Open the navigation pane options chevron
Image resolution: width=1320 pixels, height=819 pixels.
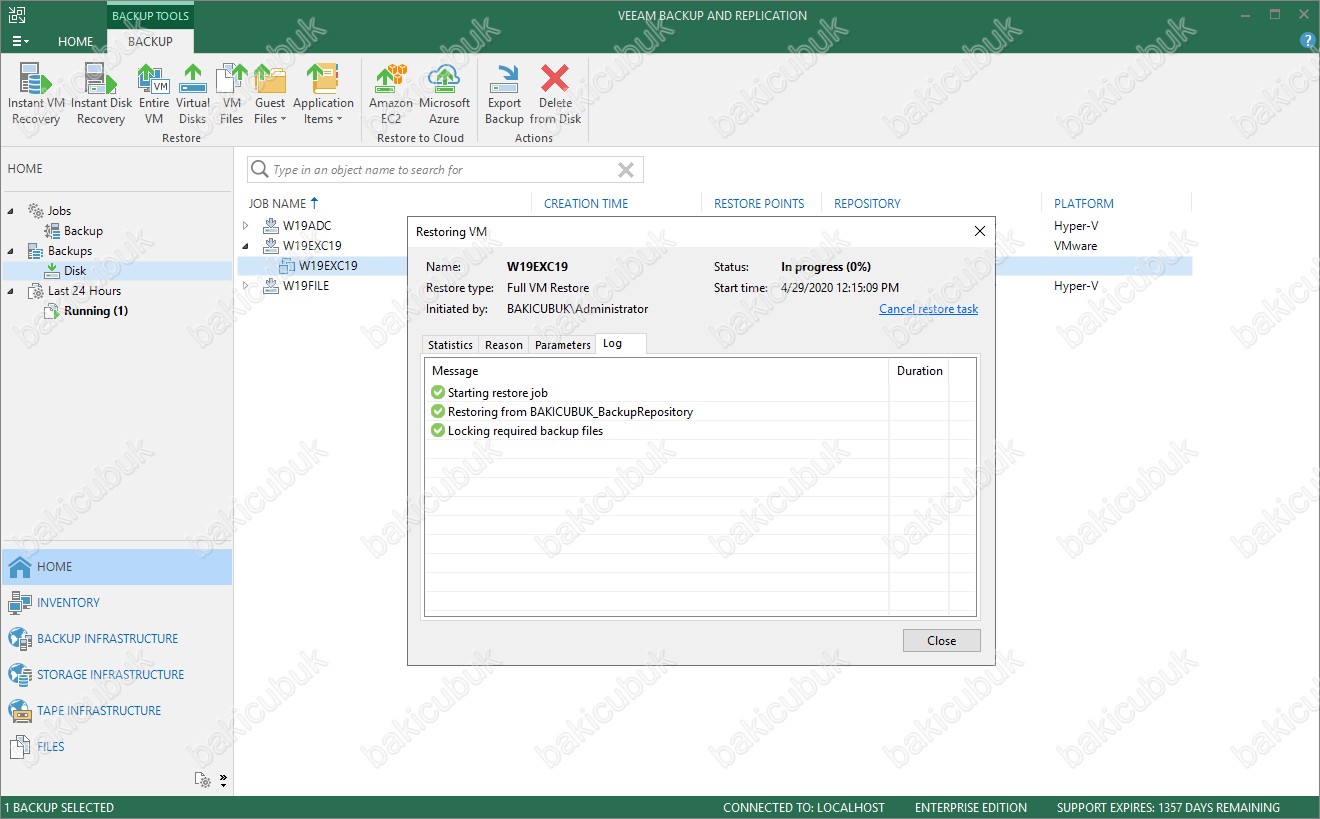[223, 780]
